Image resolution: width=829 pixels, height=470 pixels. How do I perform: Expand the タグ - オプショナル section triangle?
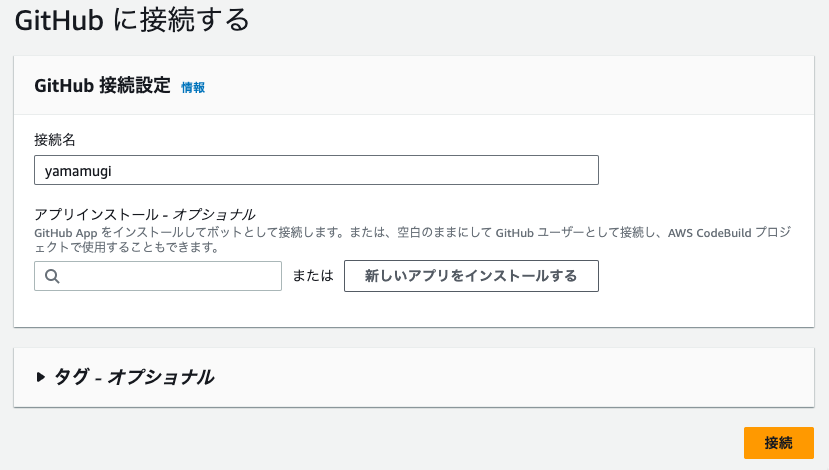click(40, 377)
